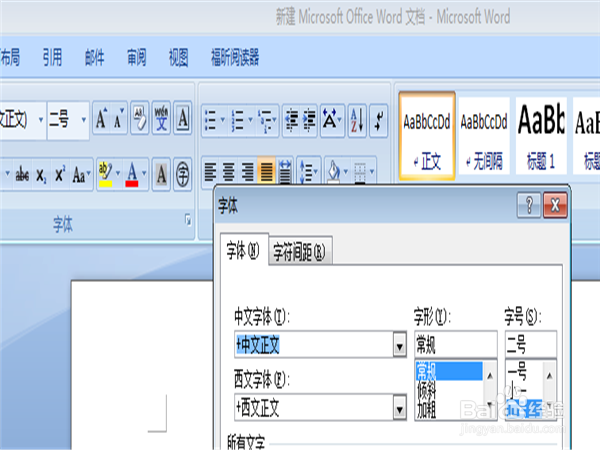Screen dimensions: 600x450
Task: Open borders dropdown arrow
Action: point(372,171)
